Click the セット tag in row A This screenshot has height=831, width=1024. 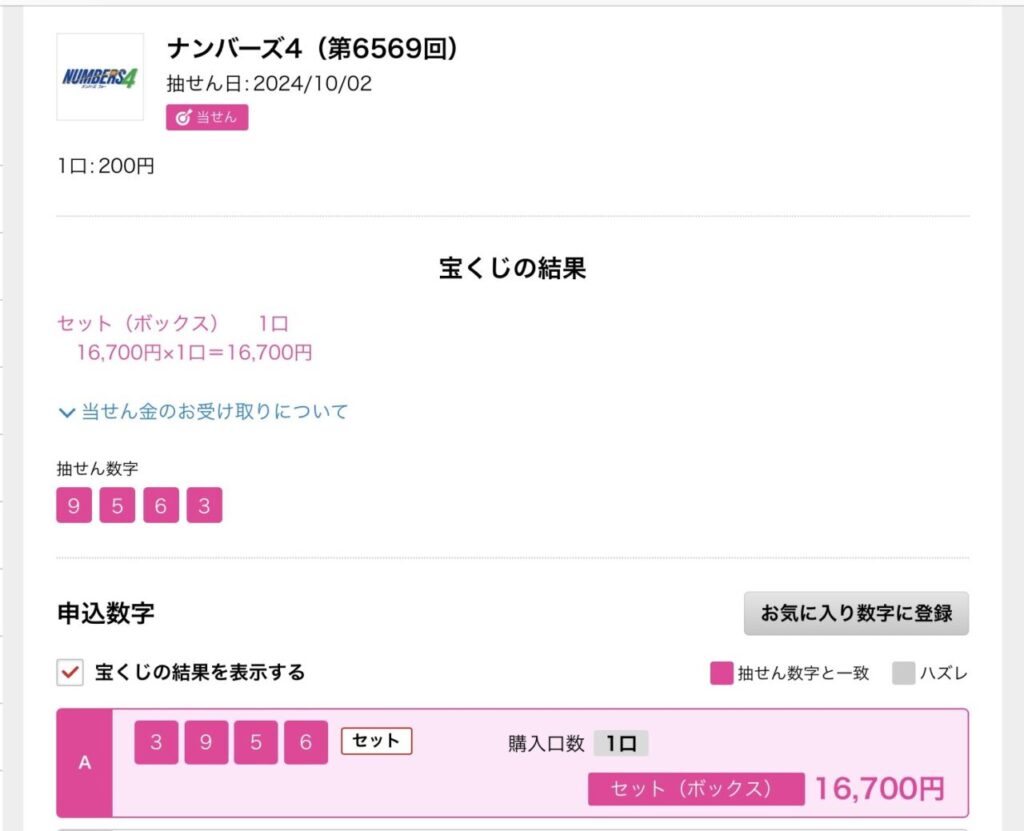tap(376, 741)
